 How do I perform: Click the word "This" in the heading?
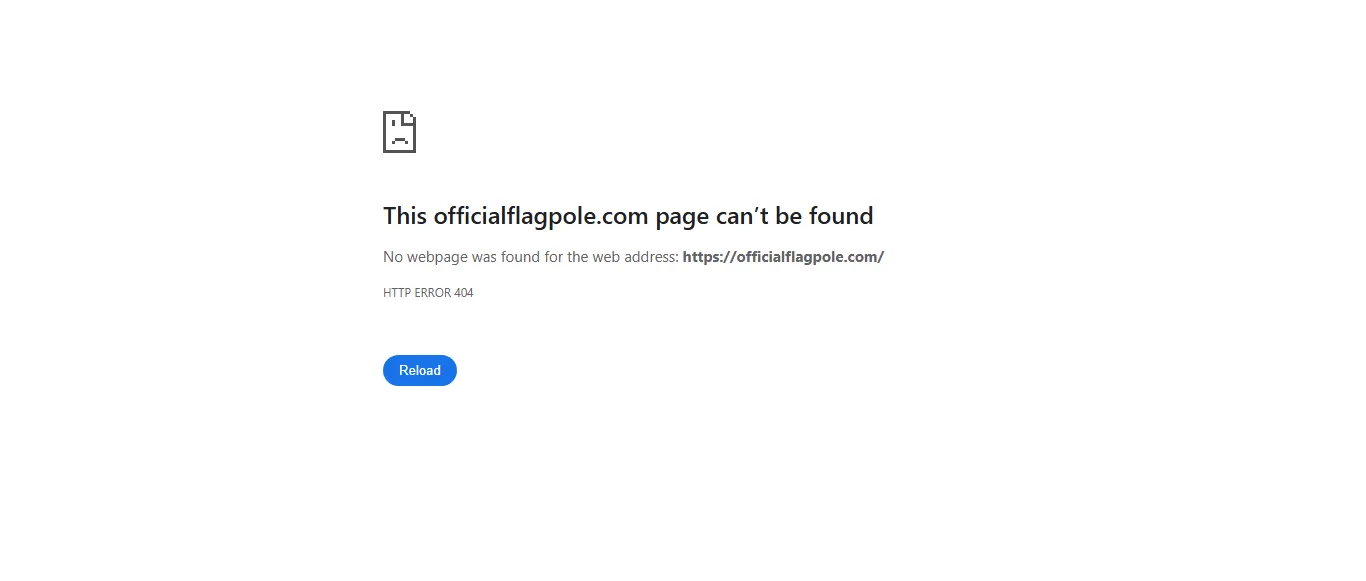pos(405,216)
